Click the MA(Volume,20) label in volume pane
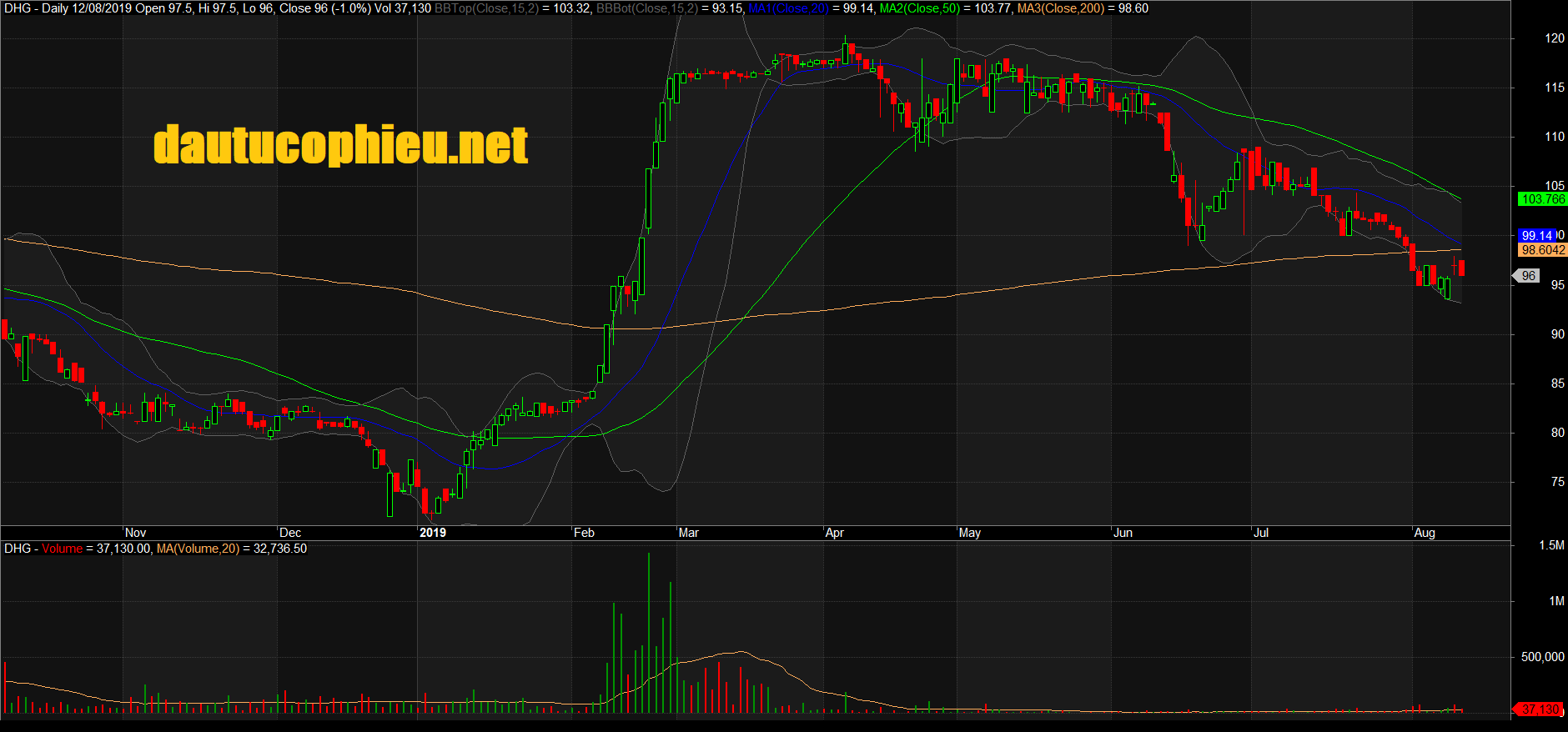The width and height of the screenshot is (1568, 732). pyautogui.click(x=198, y=549)
